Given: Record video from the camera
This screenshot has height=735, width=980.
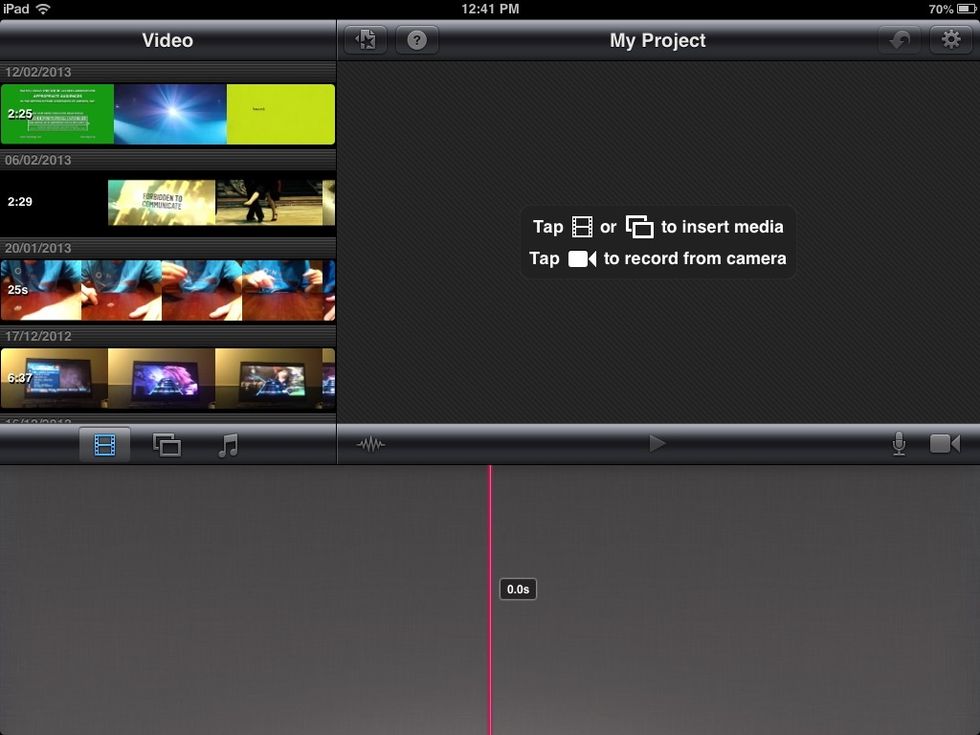Looking at the screenshot, I should tap(945, 444).
